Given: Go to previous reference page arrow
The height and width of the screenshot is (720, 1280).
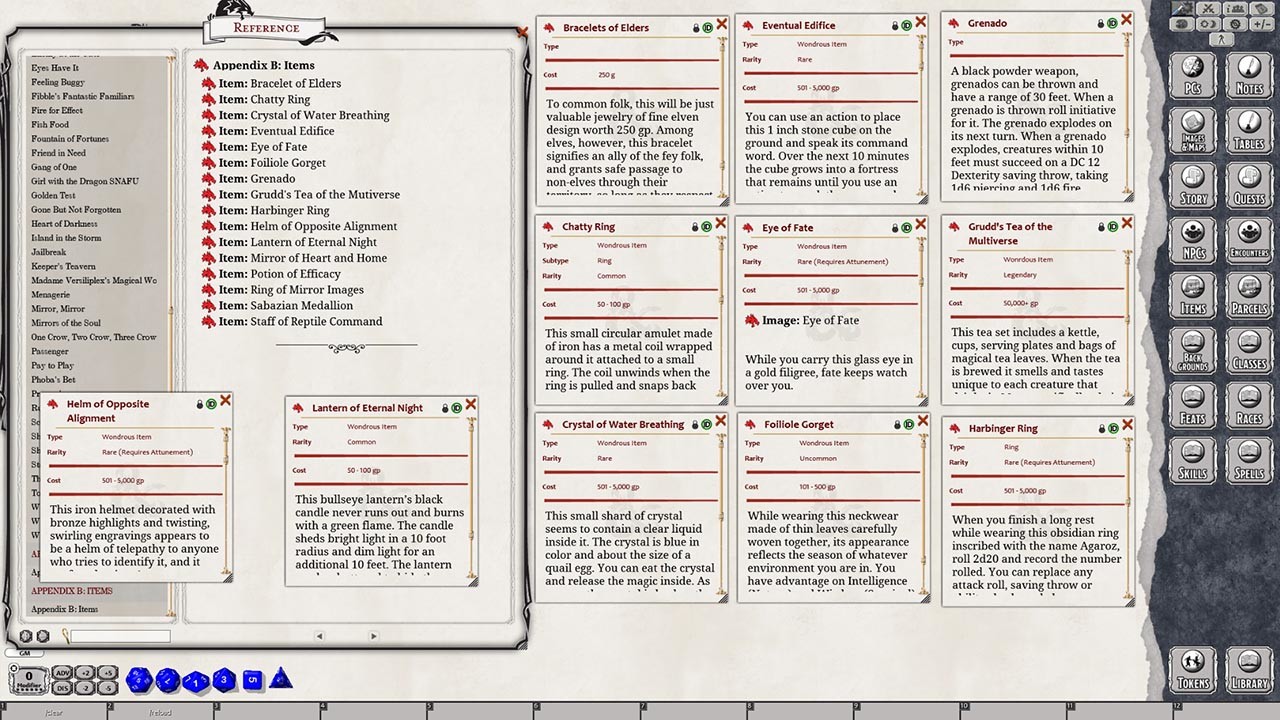Looking at the screenshot, I should pyautogui.click(x=319, y=636).
